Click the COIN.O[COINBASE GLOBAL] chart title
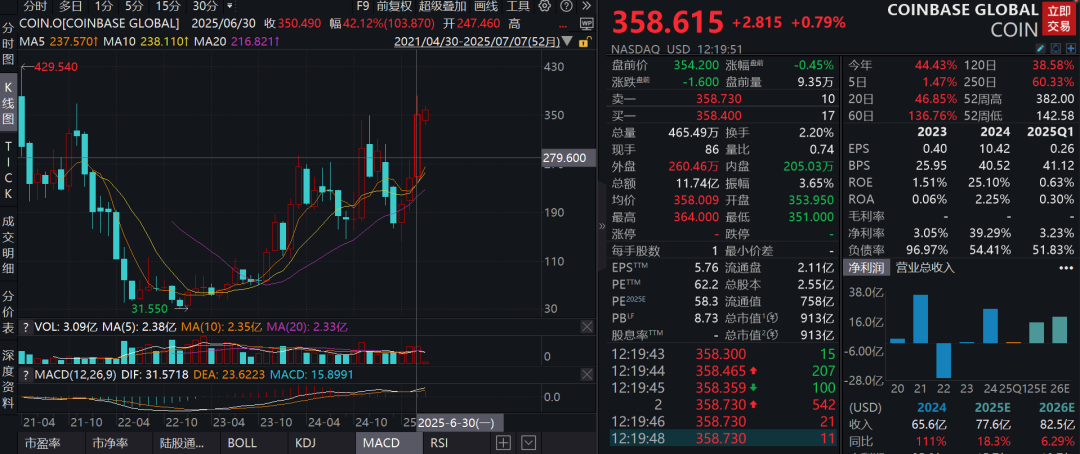This screenshot has height=454, width=1080. [100, 23]
